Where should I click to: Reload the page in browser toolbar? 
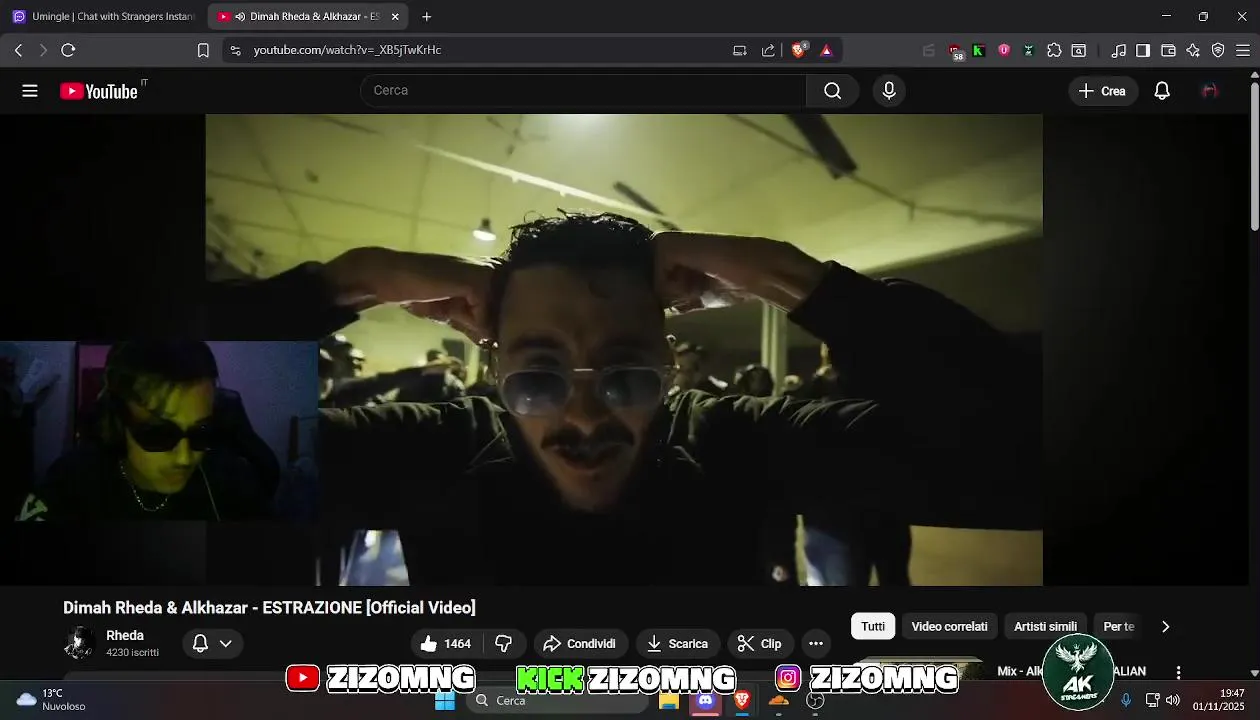(68, 50)
